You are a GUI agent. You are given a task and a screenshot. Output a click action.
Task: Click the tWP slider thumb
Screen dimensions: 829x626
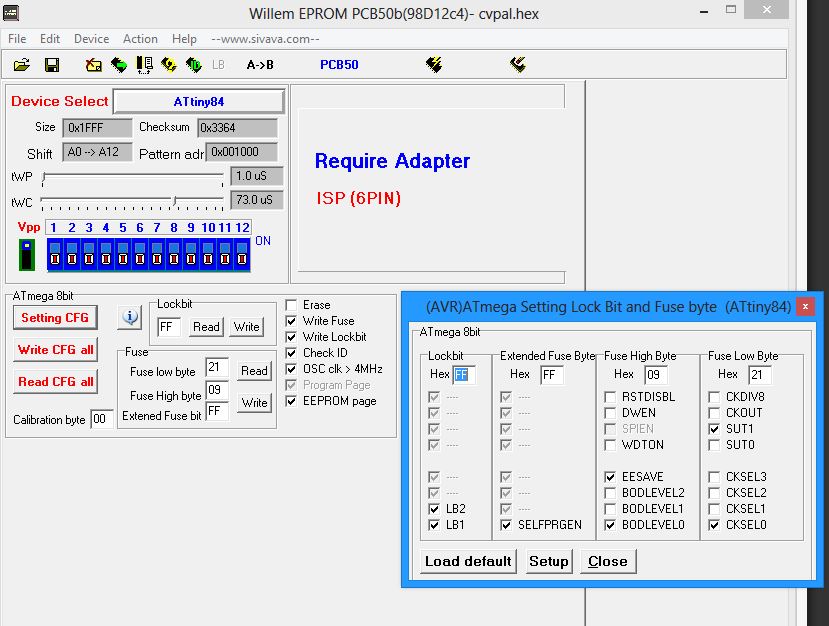click(44, 177)
